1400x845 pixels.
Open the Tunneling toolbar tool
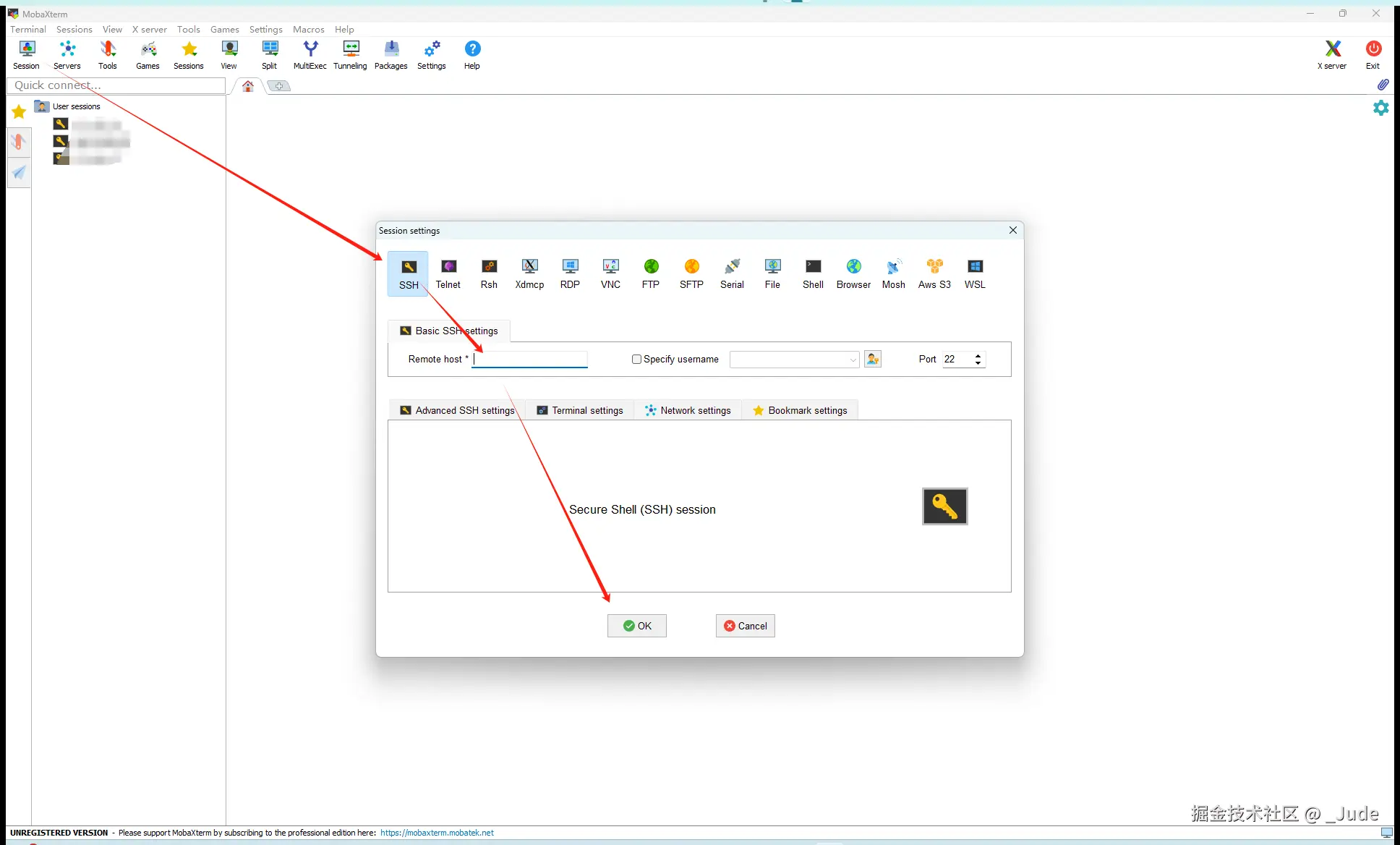pyautogui.click(x=350, y=54)
